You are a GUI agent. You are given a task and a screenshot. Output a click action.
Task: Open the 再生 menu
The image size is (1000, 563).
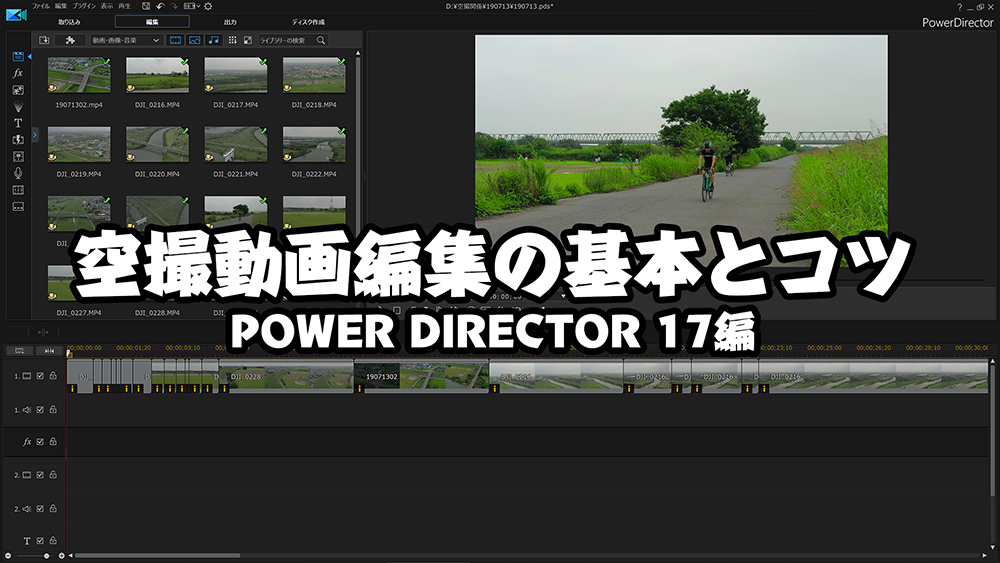pos(124,6)
